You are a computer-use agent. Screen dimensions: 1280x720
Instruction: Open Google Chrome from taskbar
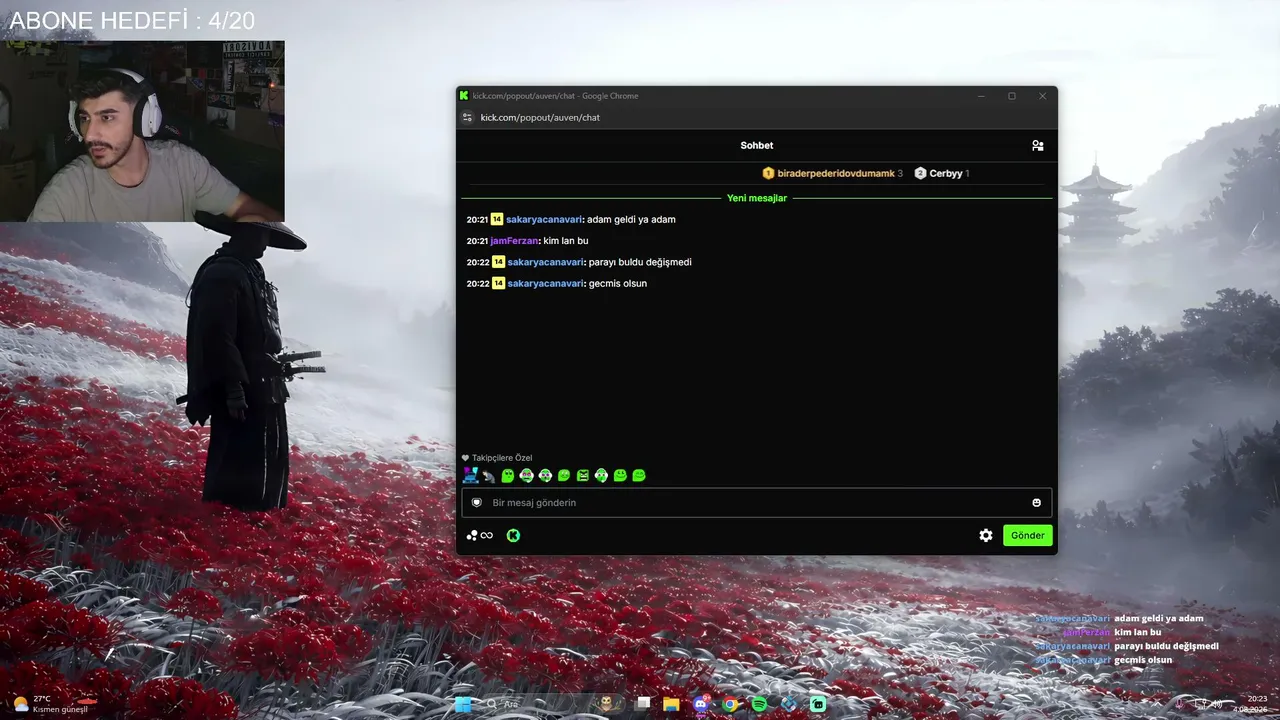730,704
